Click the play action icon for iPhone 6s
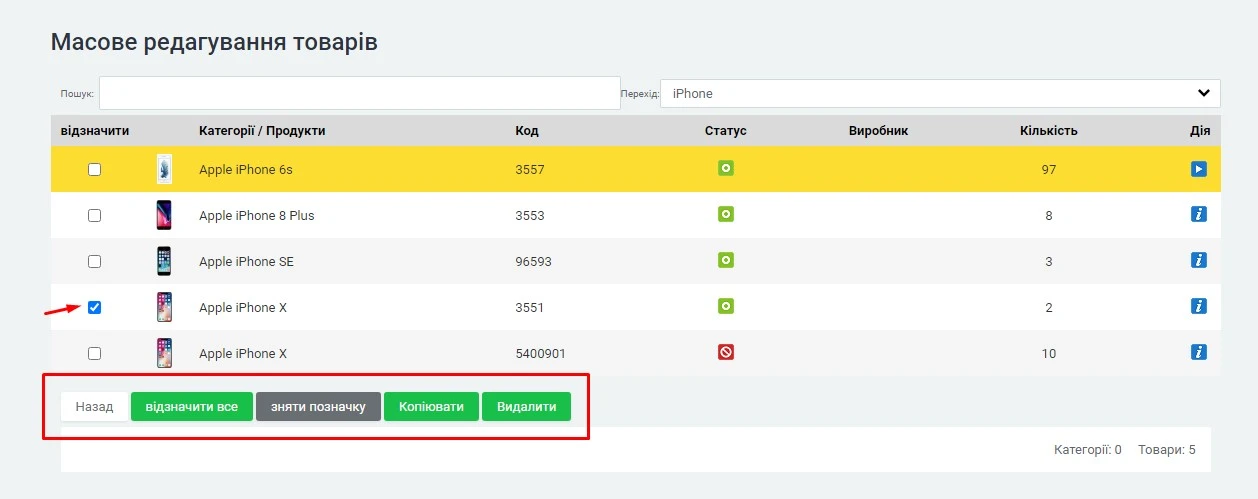This screenshot has height=499, width=1258. point(1199,169)
